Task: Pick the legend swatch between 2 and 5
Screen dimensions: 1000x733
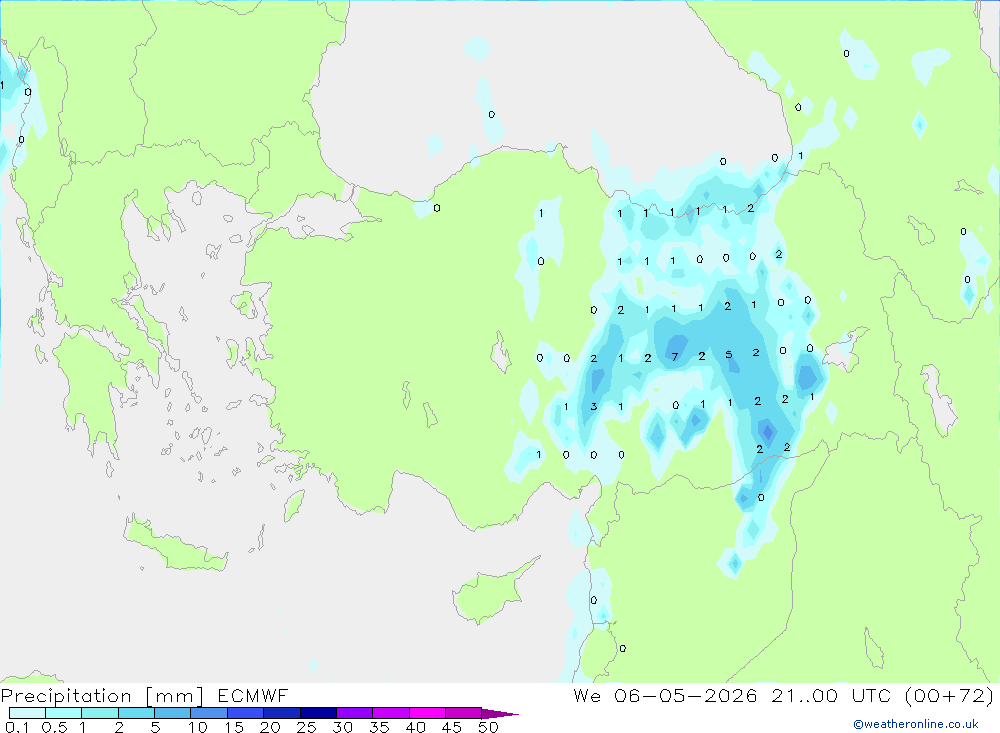Action: (x=136, y=713)
